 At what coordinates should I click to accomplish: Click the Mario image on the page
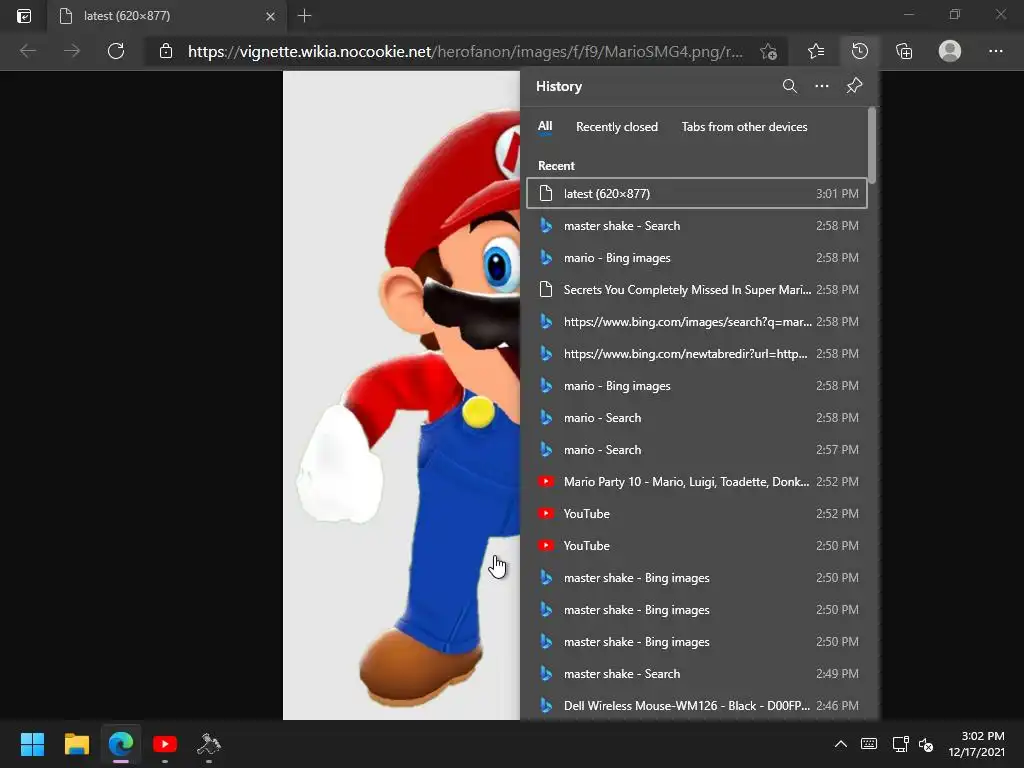click(x=401, y=395)
